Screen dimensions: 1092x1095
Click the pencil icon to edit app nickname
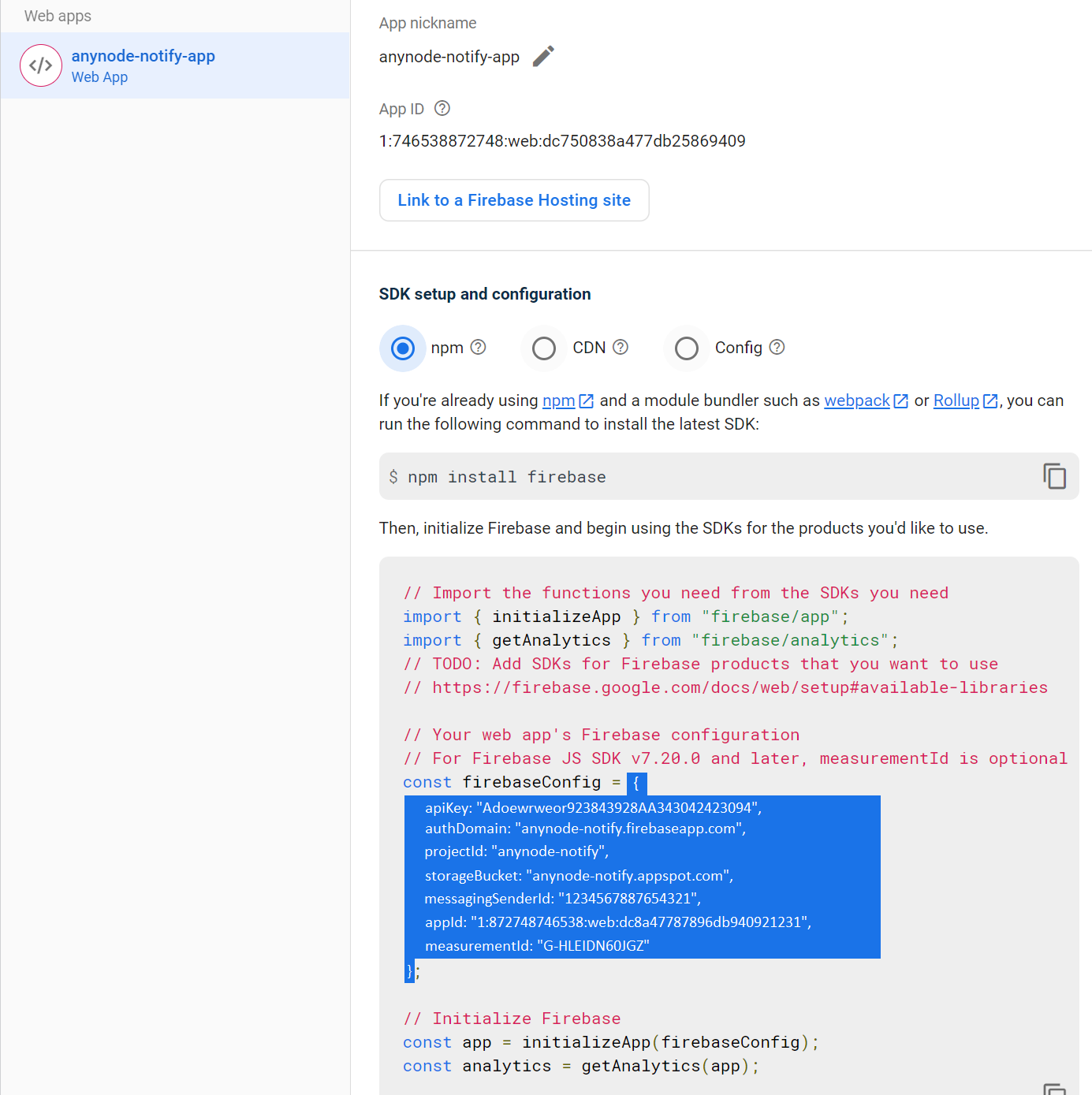[x=543, y=57]
